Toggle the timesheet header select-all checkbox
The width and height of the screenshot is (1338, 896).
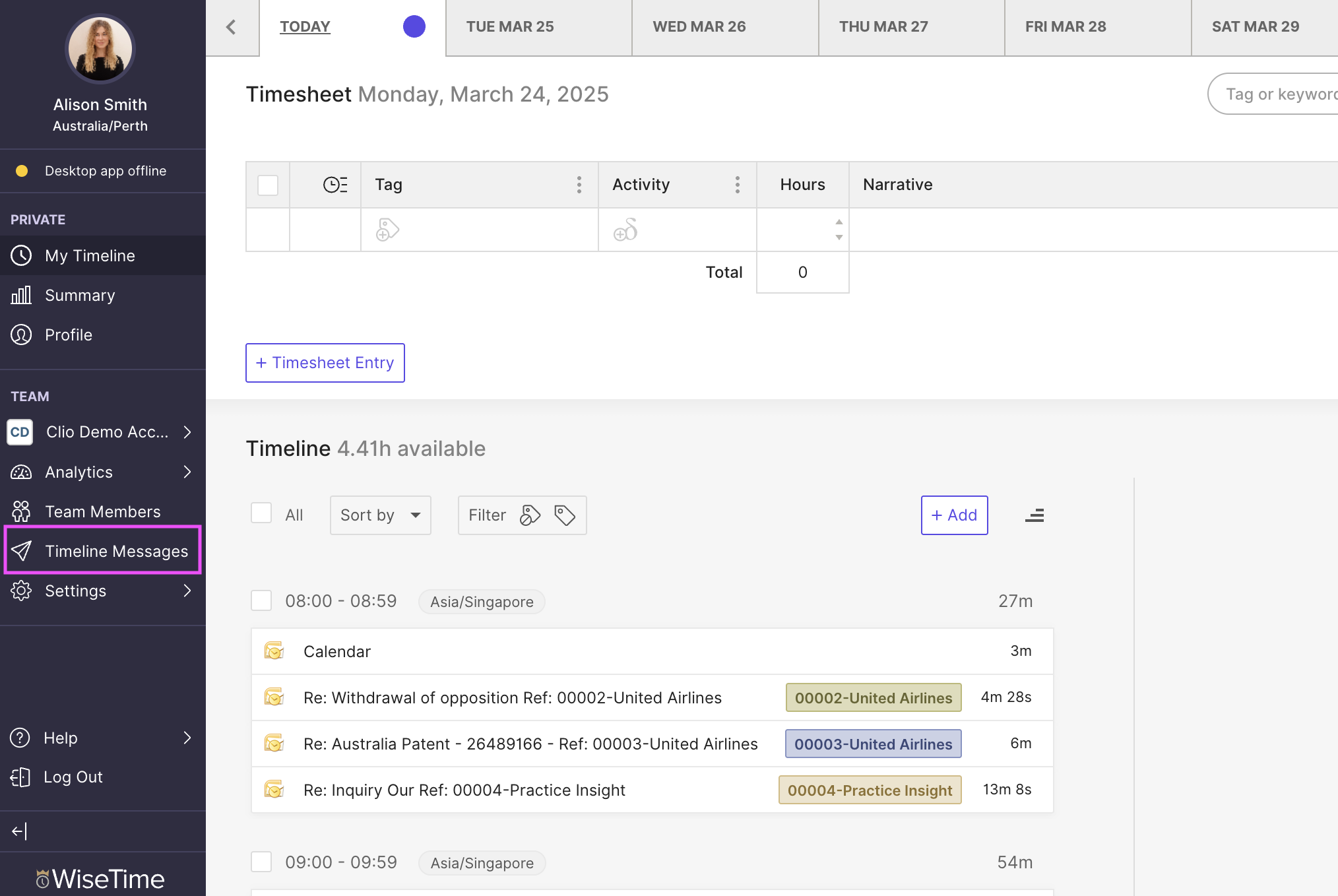268,185
